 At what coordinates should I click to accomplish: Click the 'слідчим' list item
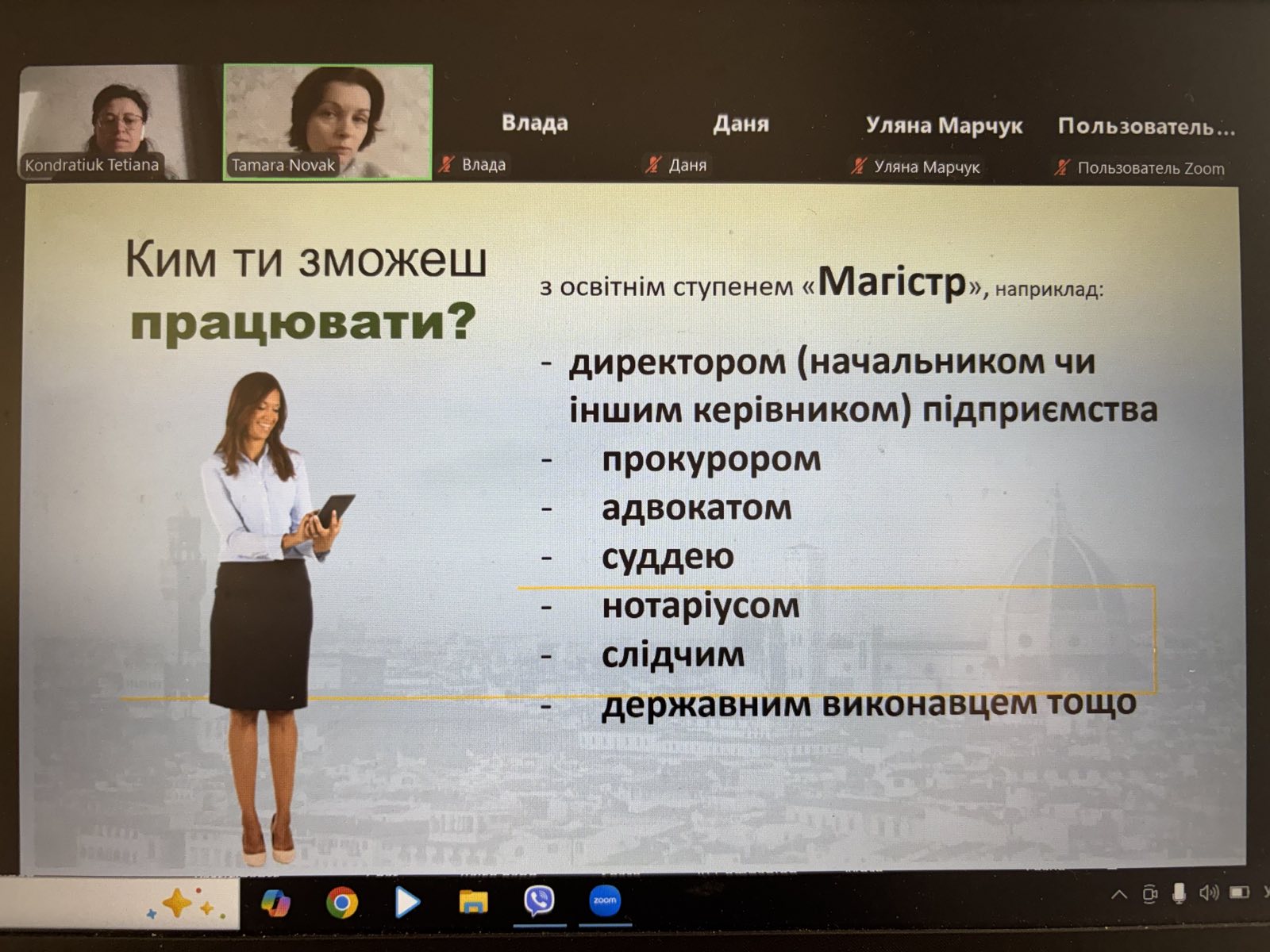tap(673, 655)
